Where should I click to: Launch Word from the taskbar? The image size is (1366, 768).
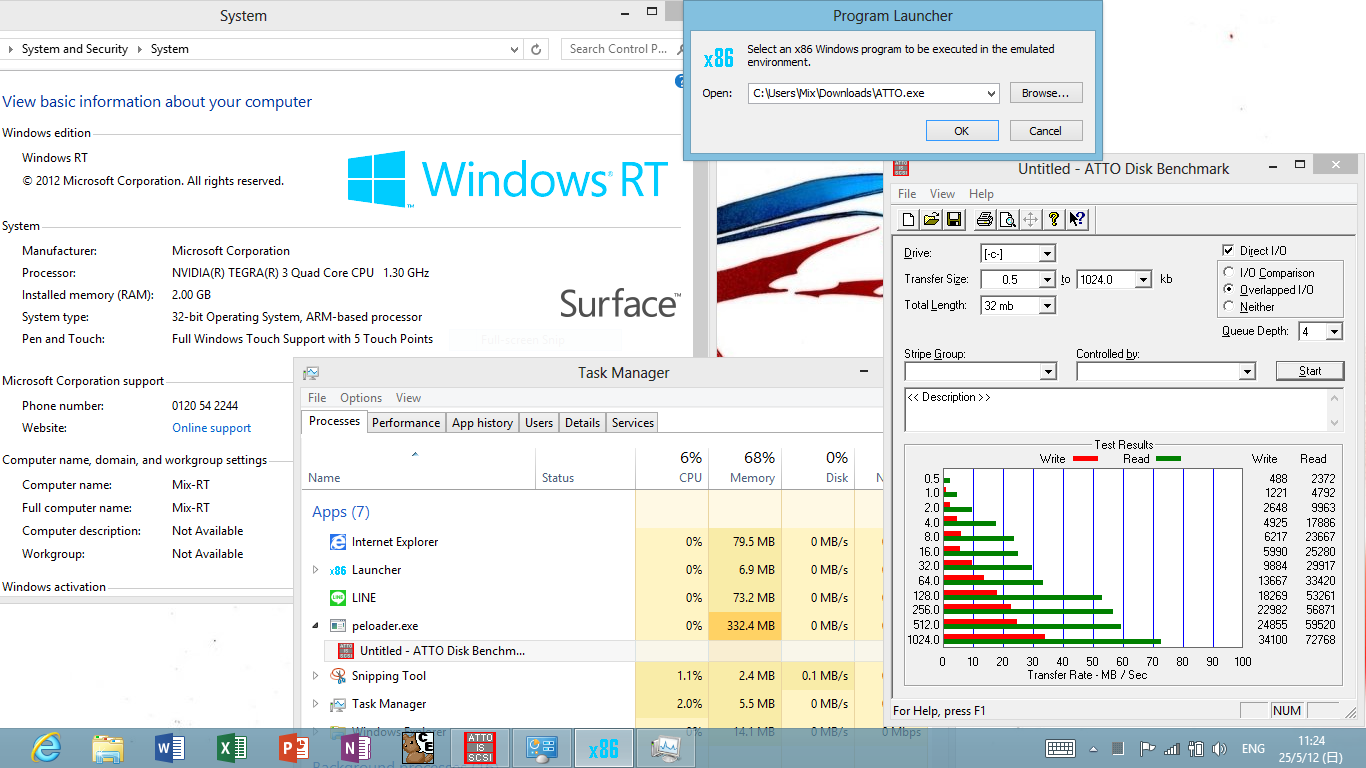click(170, 747)
